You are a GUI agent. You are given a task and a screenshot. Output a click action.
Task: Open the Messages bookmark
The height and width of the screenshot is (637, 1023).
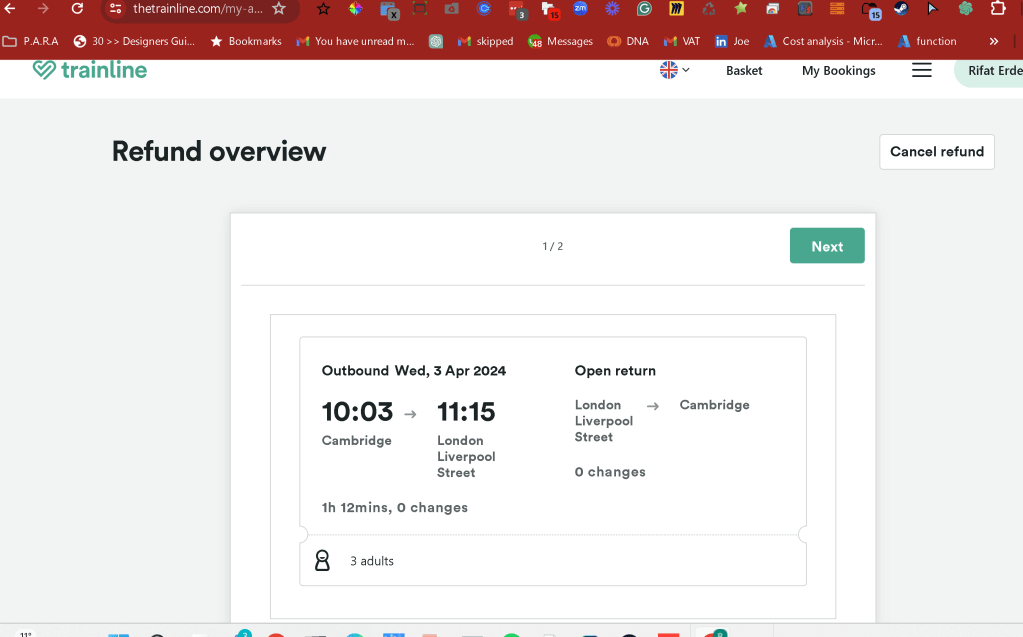tap(560, 41)
